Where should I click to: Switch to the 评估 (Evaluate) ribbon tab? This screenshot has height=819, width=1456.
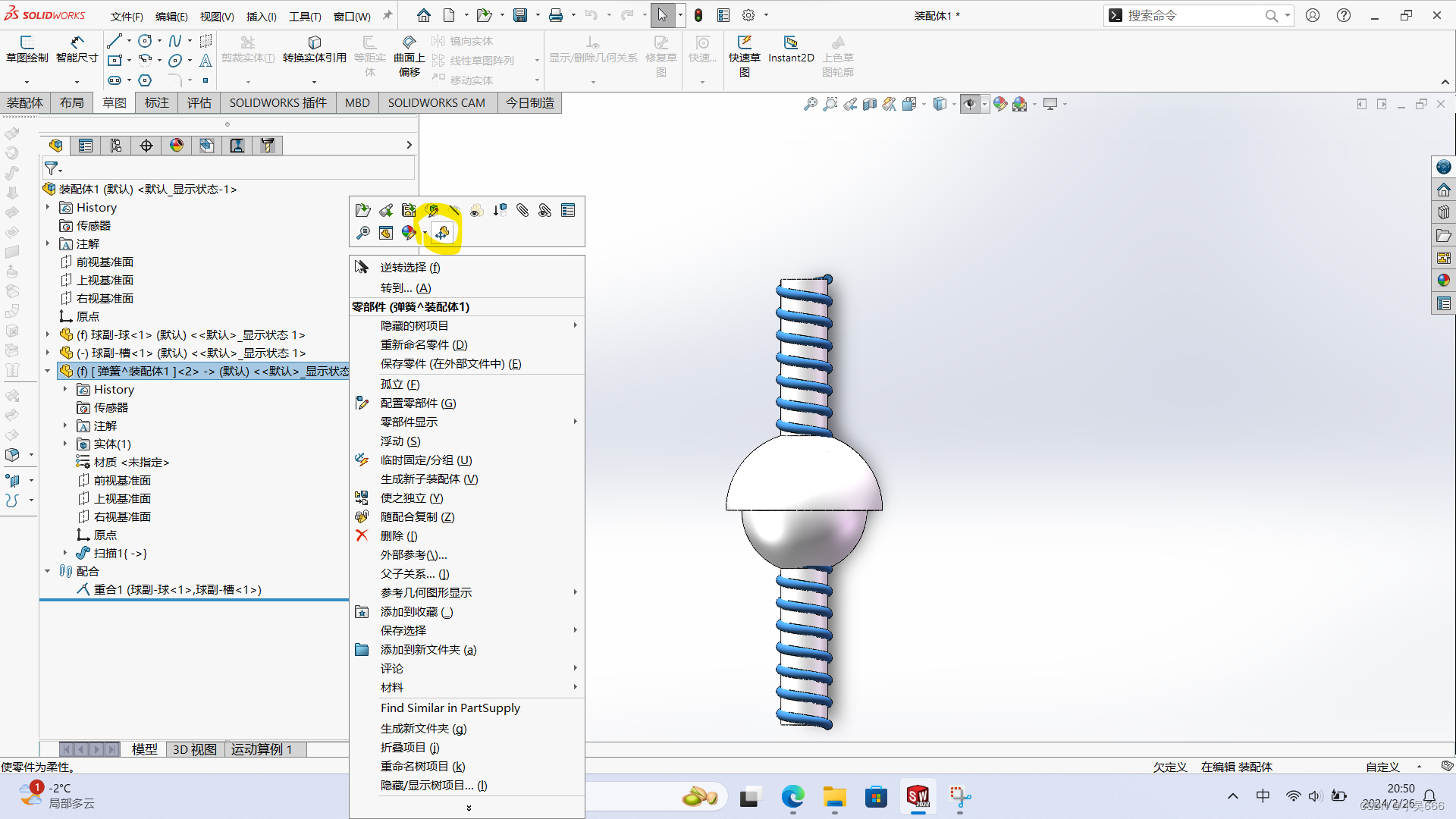click(199, 102)
